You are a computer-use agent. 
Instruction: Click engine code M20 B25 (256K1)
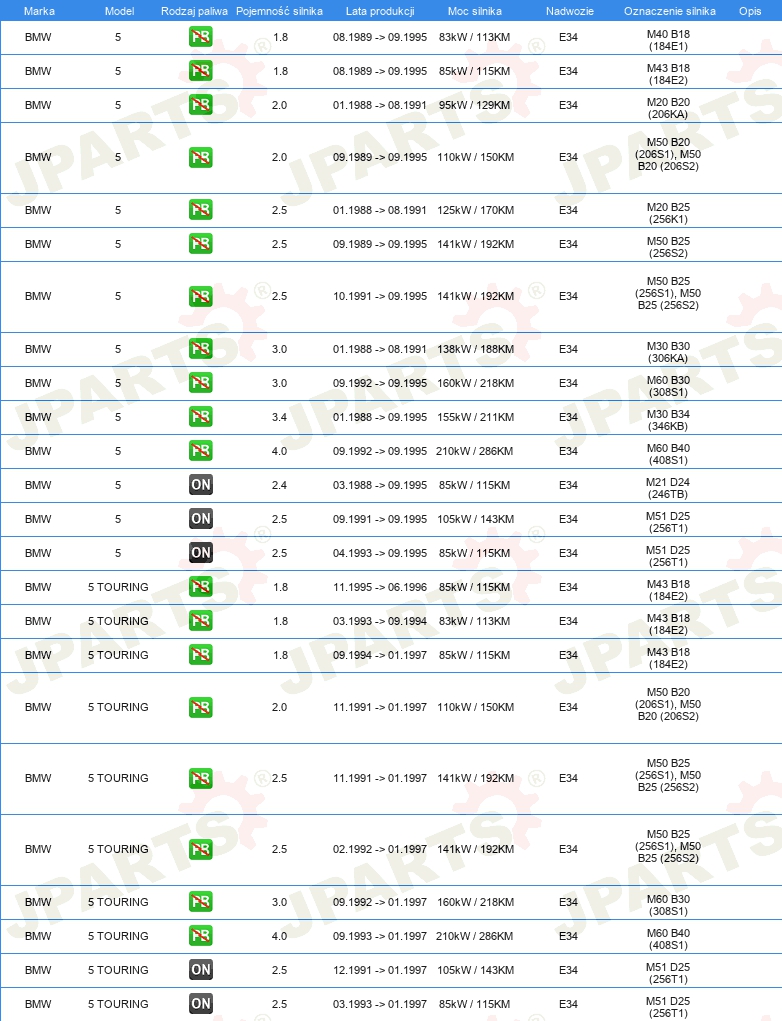click(x=668, y=213)
